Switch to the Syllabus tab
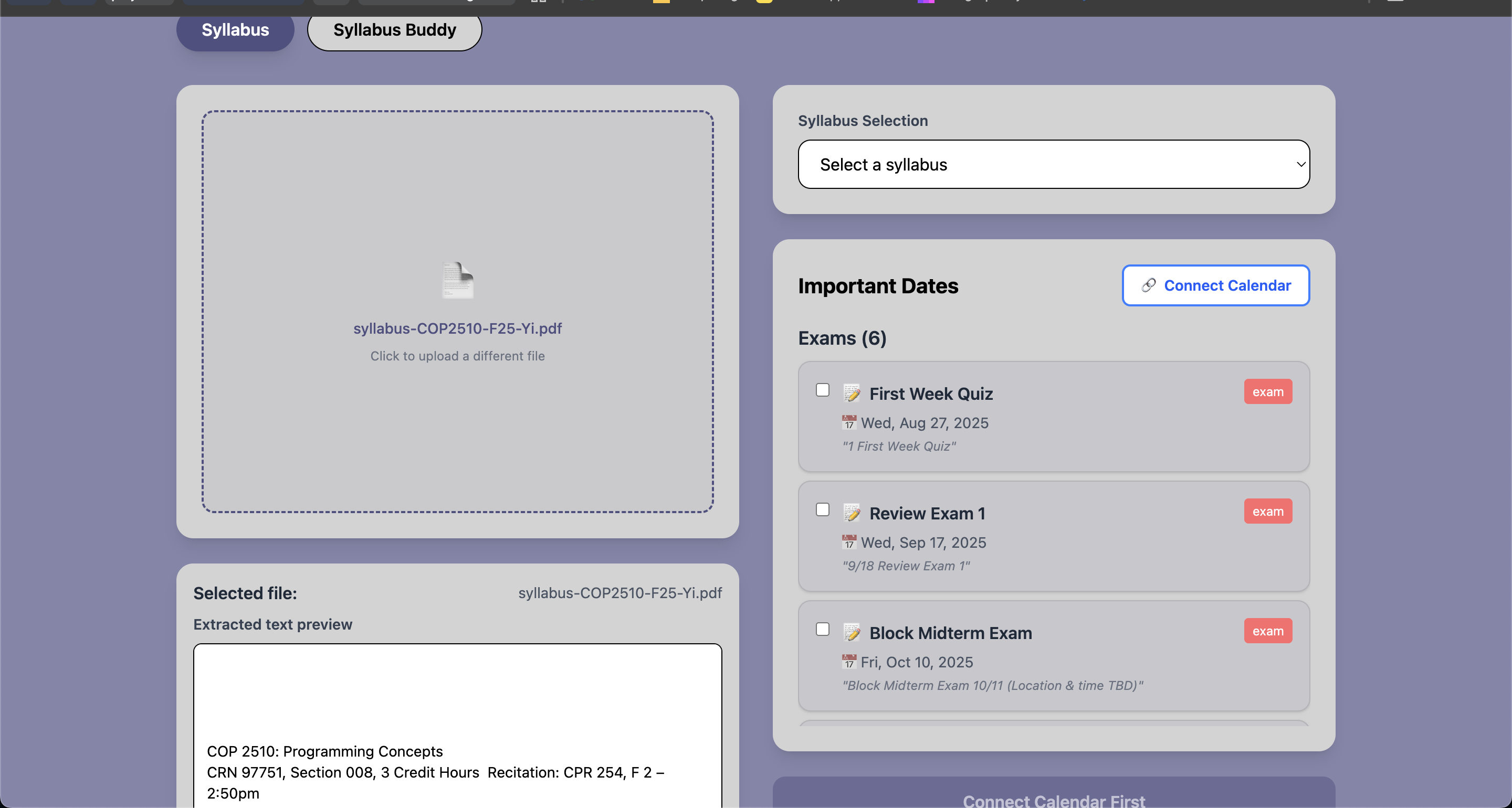 [x=235, y=30]
